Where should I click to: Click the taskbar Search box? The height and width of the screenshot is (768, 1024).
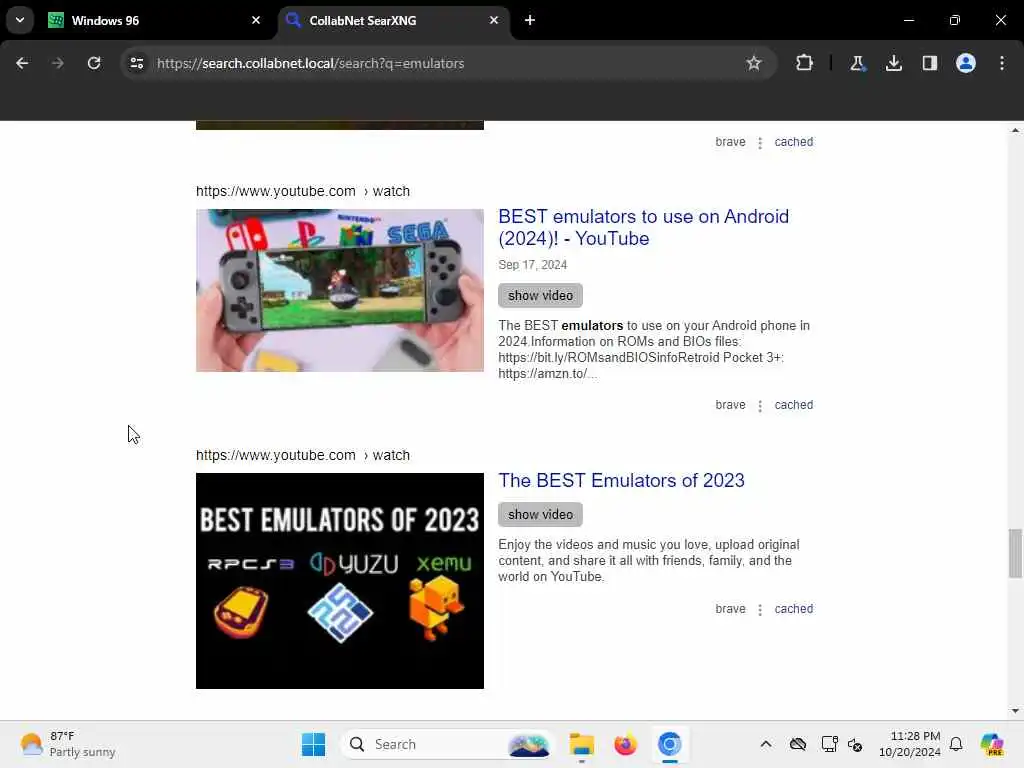pyautogui.click(x=446, y=744)
